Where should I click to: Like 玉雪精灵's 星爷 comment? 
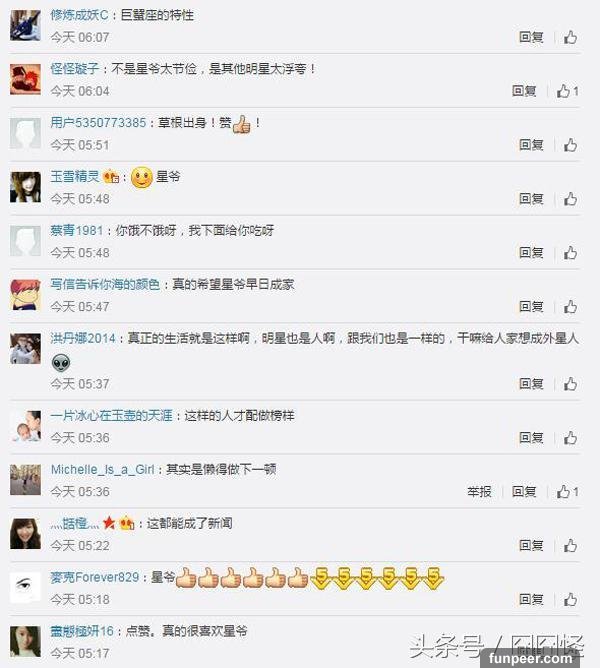570,199
